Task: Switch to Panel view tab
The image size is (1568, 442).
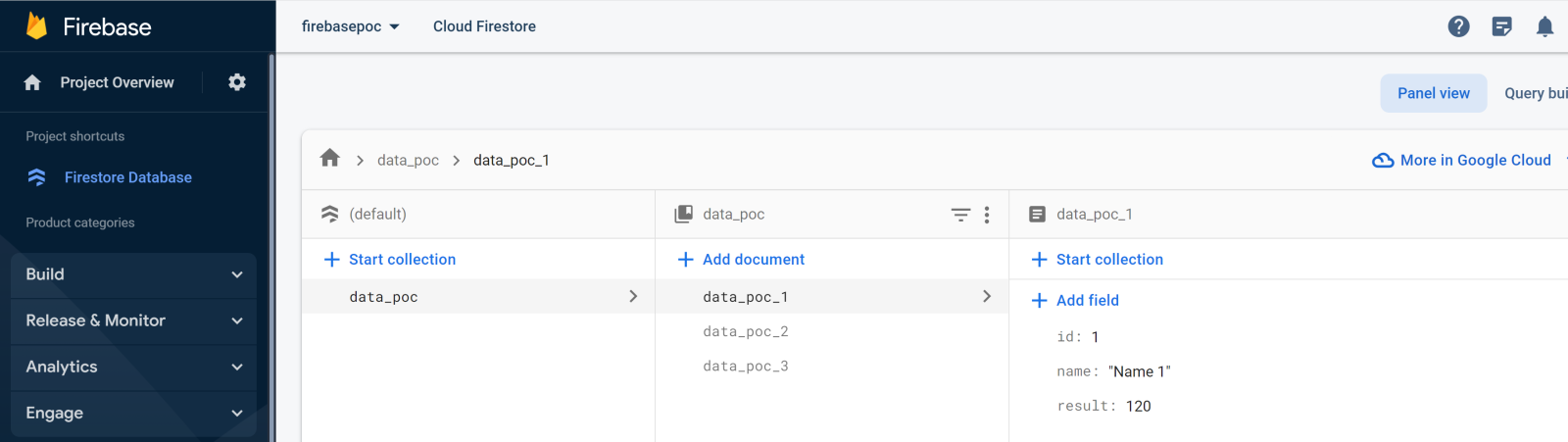Action: point(1433,93)
